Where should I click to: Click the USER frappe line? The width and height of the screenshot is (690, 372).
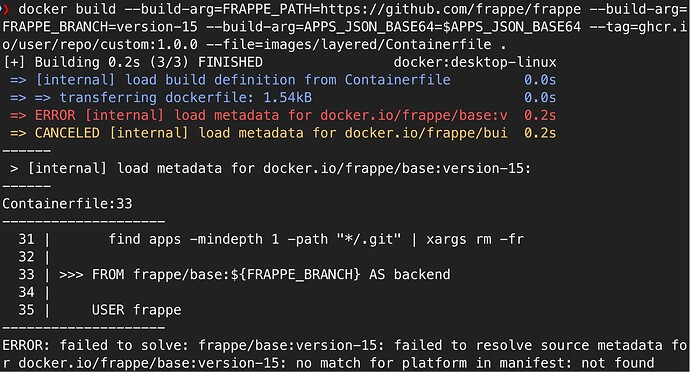pos(136,310)
